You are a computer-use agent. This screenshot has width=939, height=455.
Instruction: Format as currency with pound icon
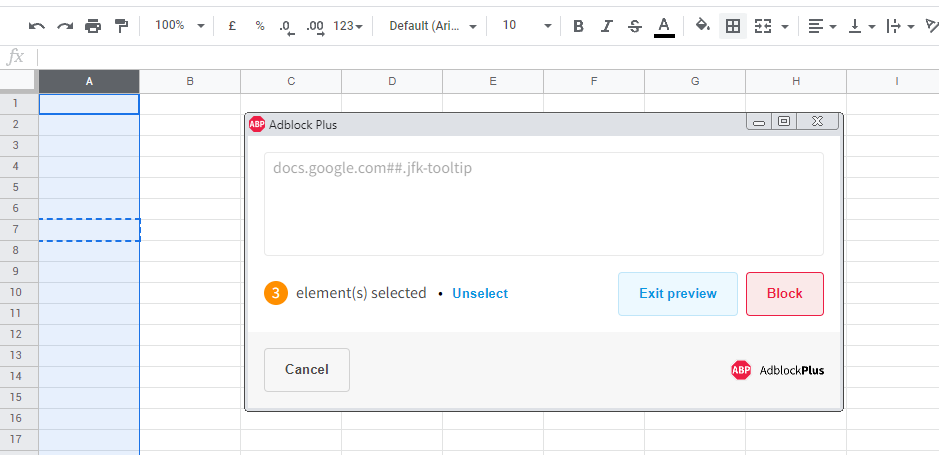[x=232, y=26]
